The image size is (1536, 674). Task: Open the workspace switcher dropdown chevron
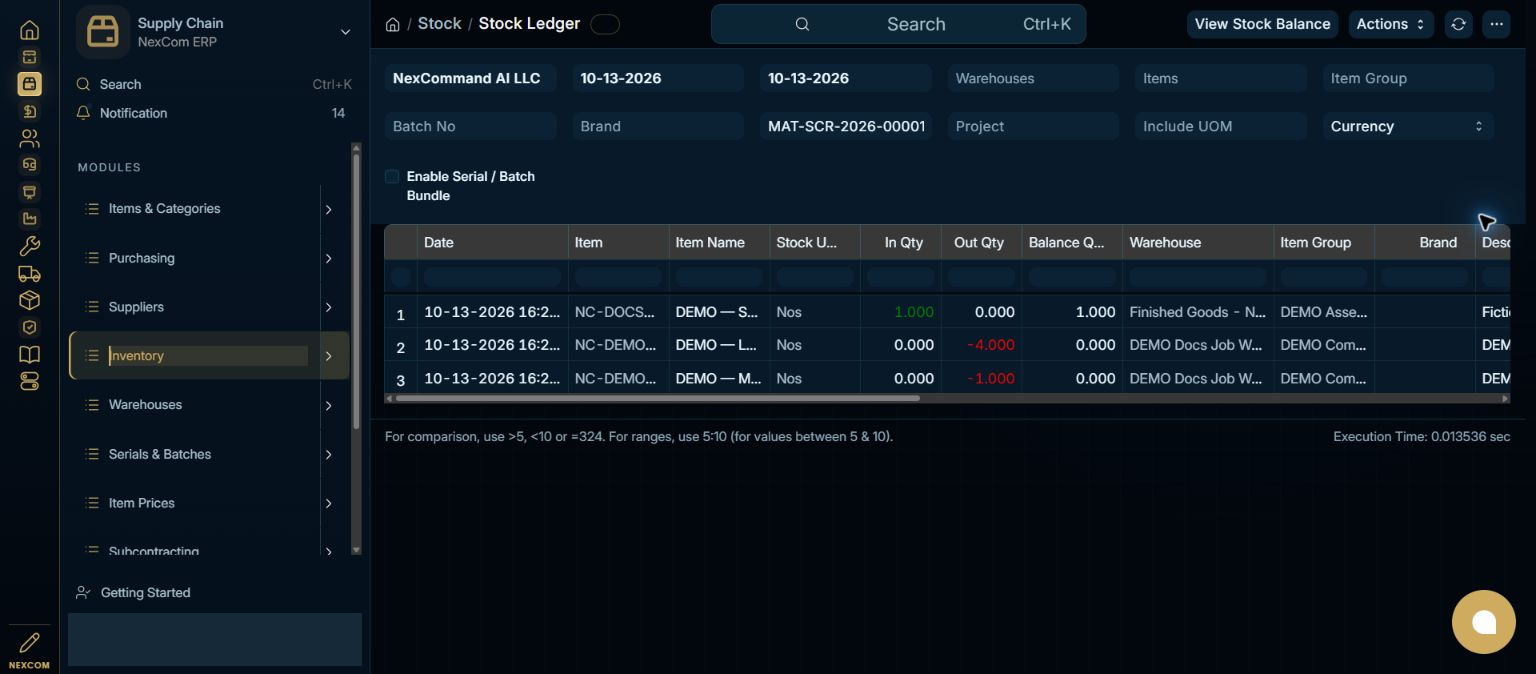(345, 32)
